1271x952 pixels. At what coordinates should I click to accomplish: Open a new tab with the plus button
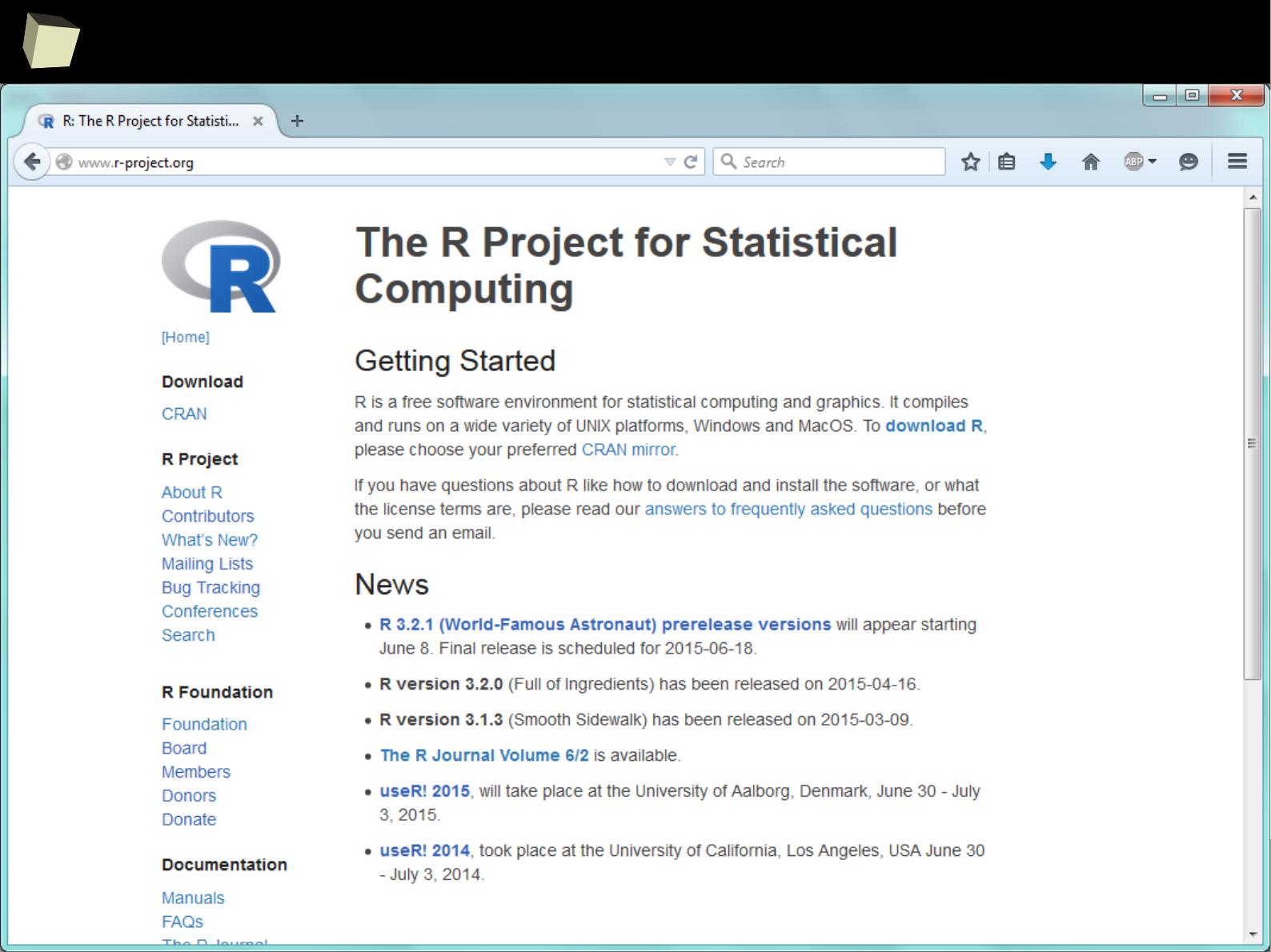(297, 121)
